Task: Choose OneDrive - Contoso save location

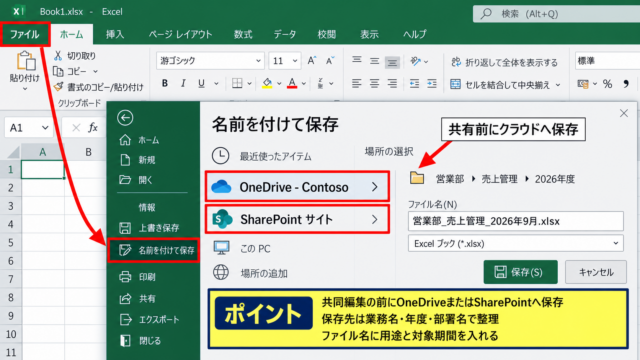Action: pyautogui.click(x=297, y=187)
